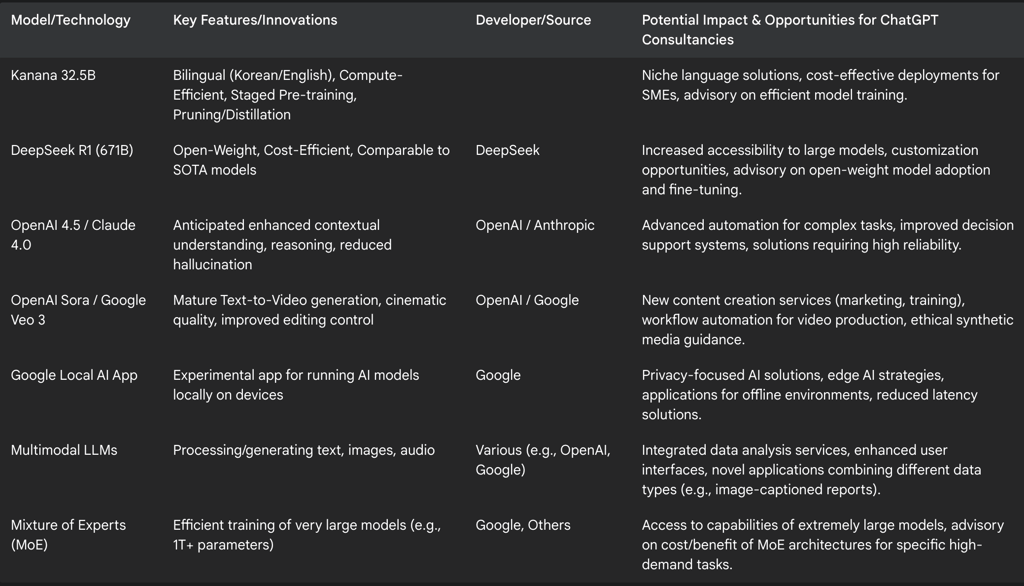
Task: Select the DeepSeek R1 (671B) model cell
Action: pos(72,150)
